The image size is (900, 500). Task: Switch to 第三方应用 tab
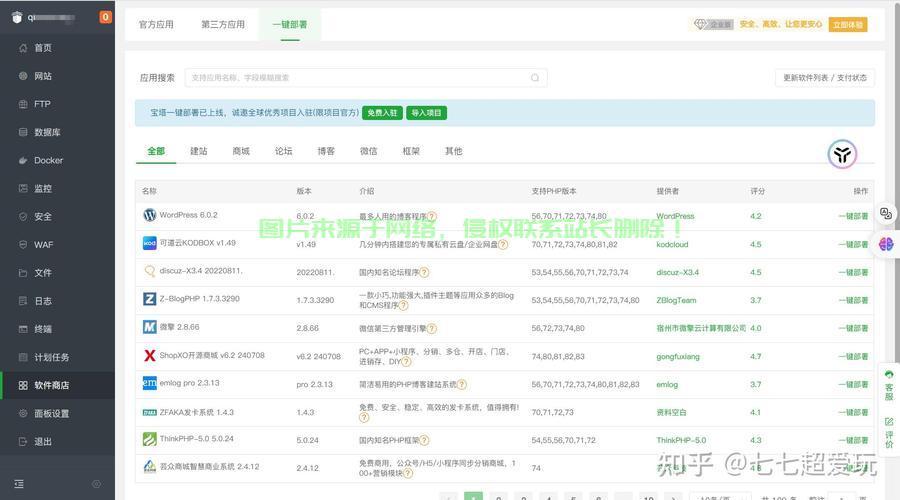(223, 25)
